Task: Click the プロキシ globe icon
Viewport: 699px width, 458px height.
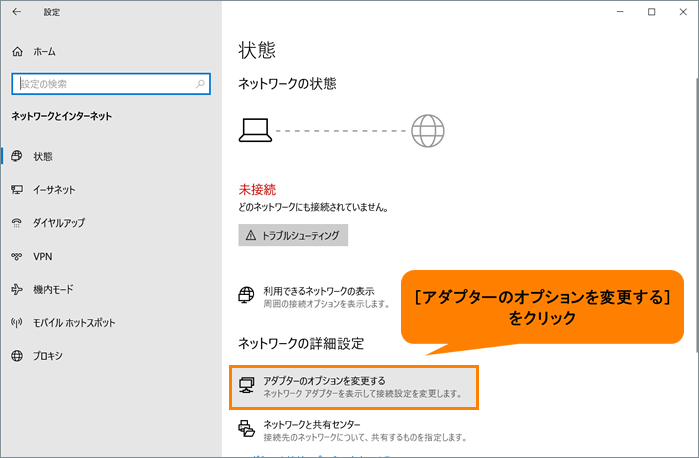Action: click(x=17, y=356)
